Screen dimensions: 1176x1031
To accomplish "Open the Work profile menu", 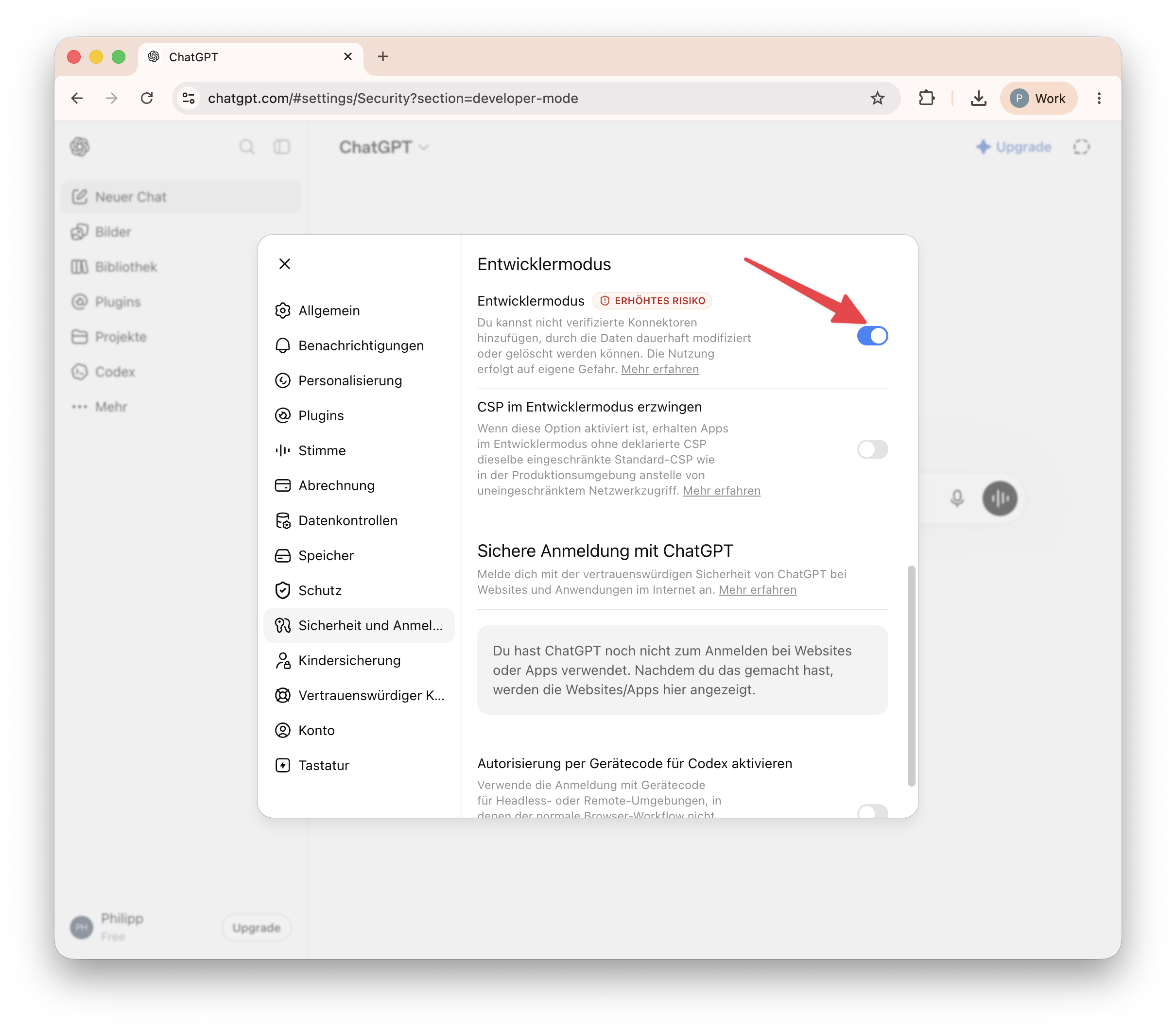I will click(x=1038, y=98).
